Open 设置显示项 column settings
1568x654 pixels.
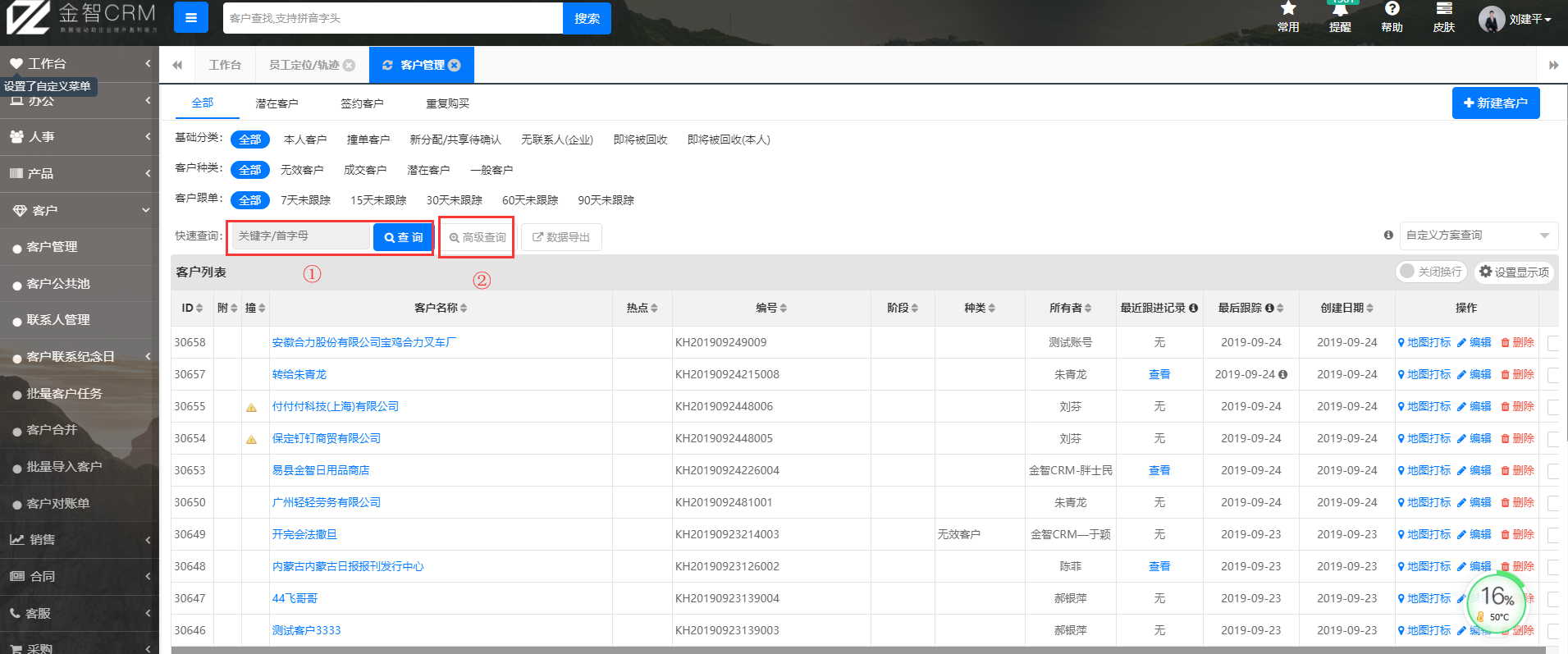(1514, 272)
